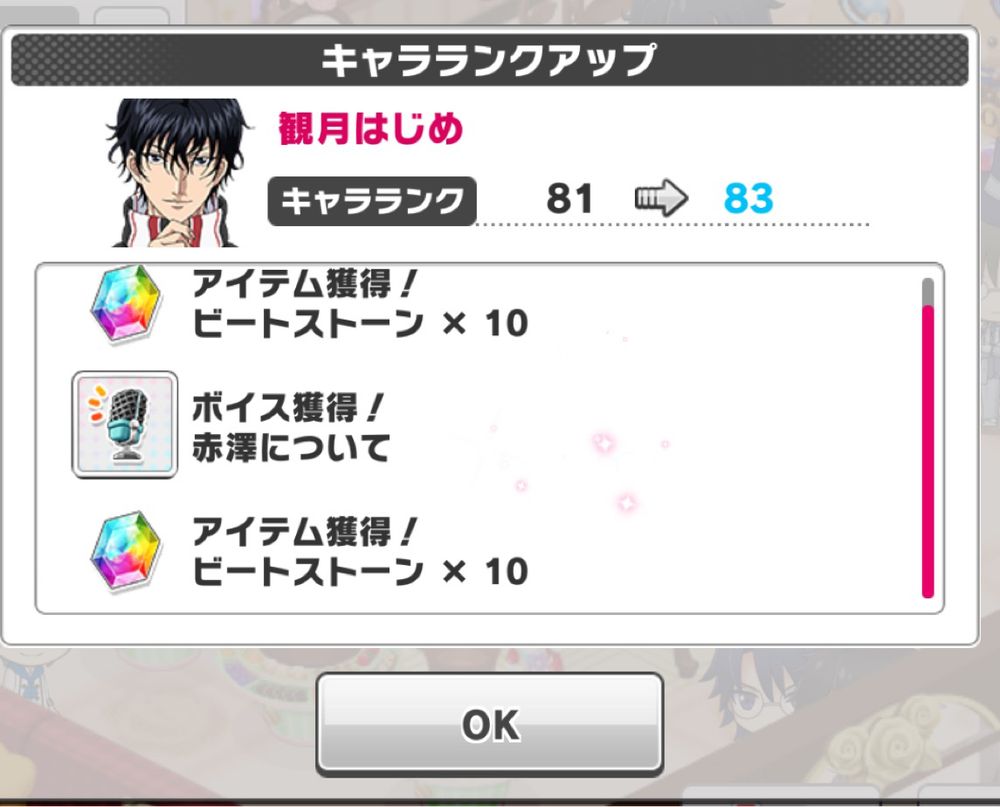Click the キャラランク label badge
This screenshot has height=807, width=1000.
click(x=372, y=201)
